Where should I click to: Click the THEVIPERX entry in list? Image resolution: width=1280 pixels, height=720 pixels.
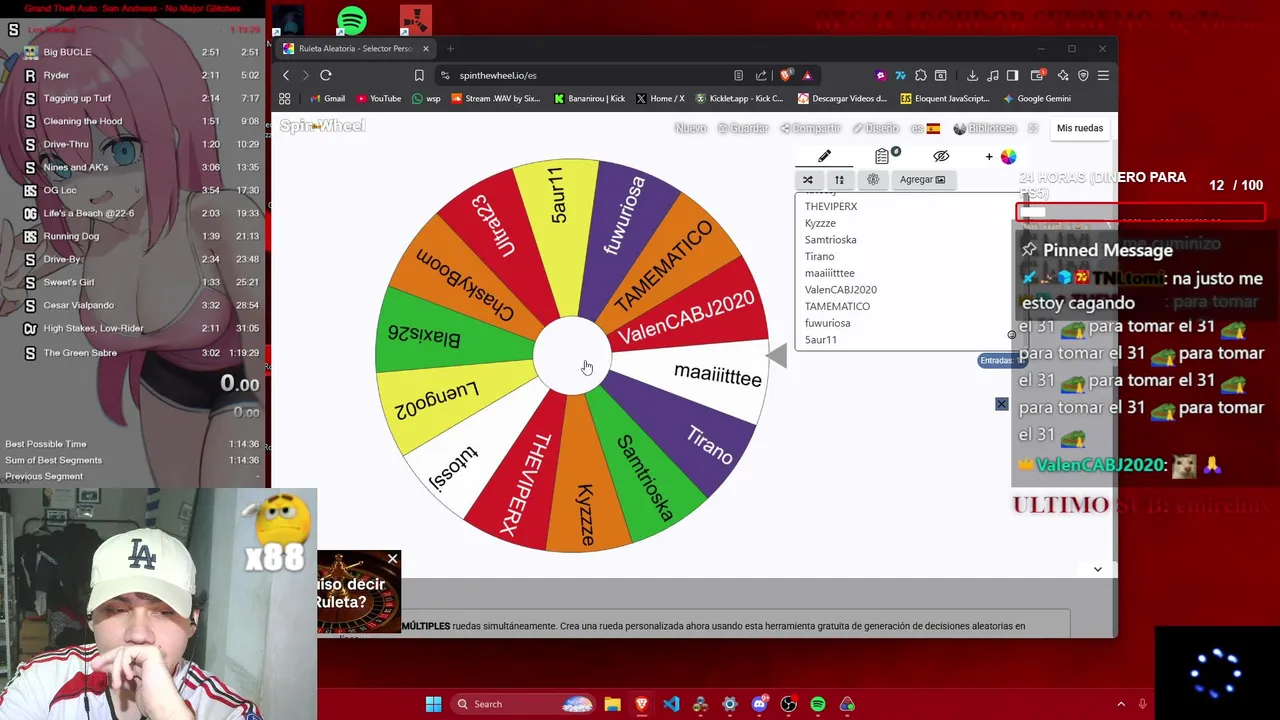point(831,206)
